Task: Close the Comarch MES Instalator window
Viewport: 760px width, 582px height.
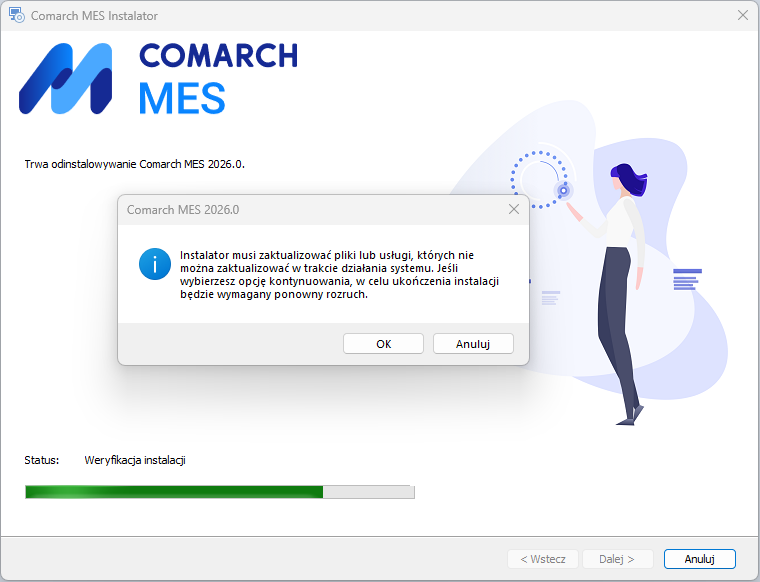Action: pos(743,16)
